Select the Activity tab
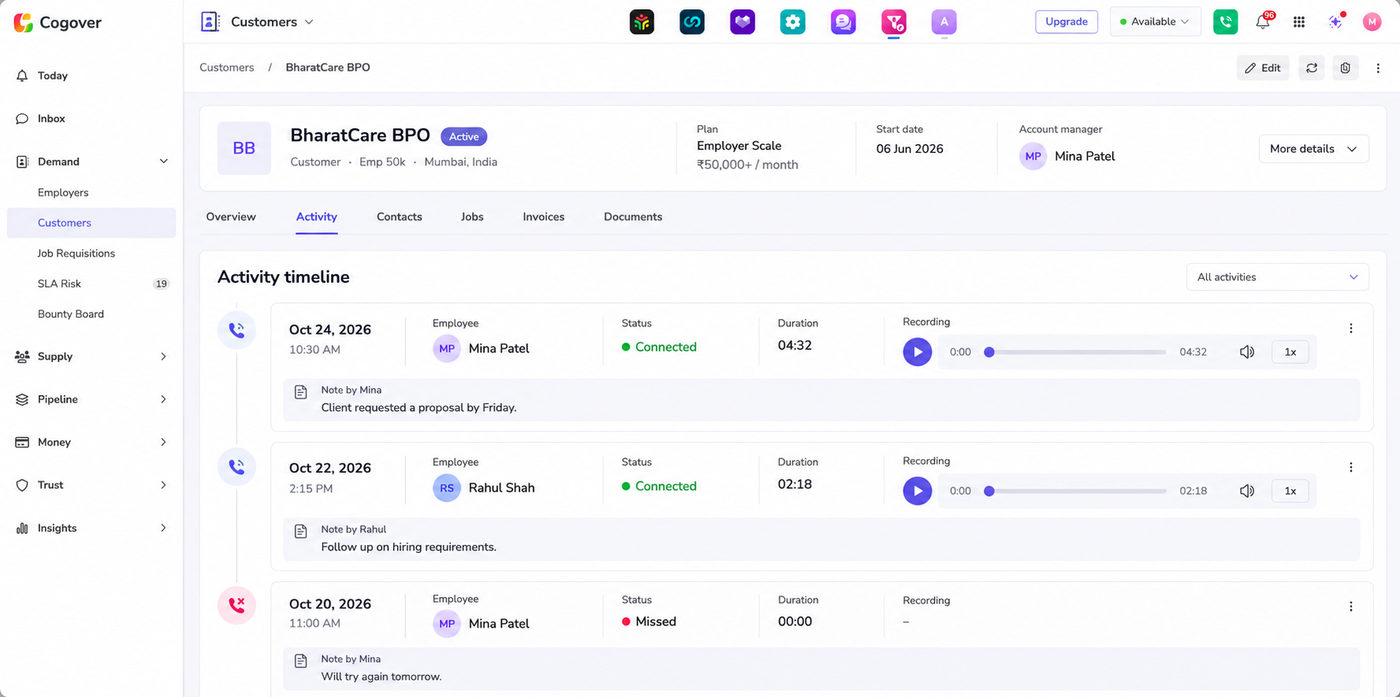Viewport: 1400px width, 697px height. click(x=316, y=217)
